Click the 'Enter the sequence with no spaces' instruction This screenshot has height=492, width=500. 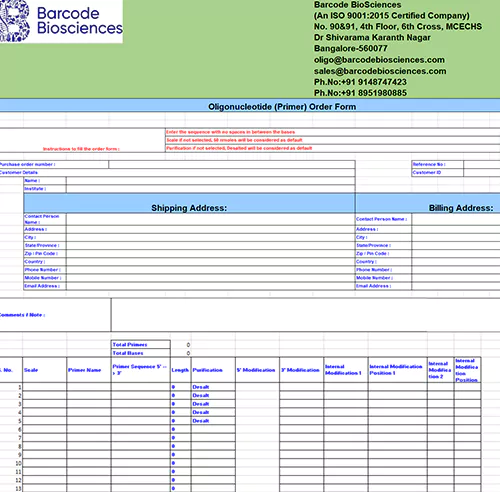point(231,132)
